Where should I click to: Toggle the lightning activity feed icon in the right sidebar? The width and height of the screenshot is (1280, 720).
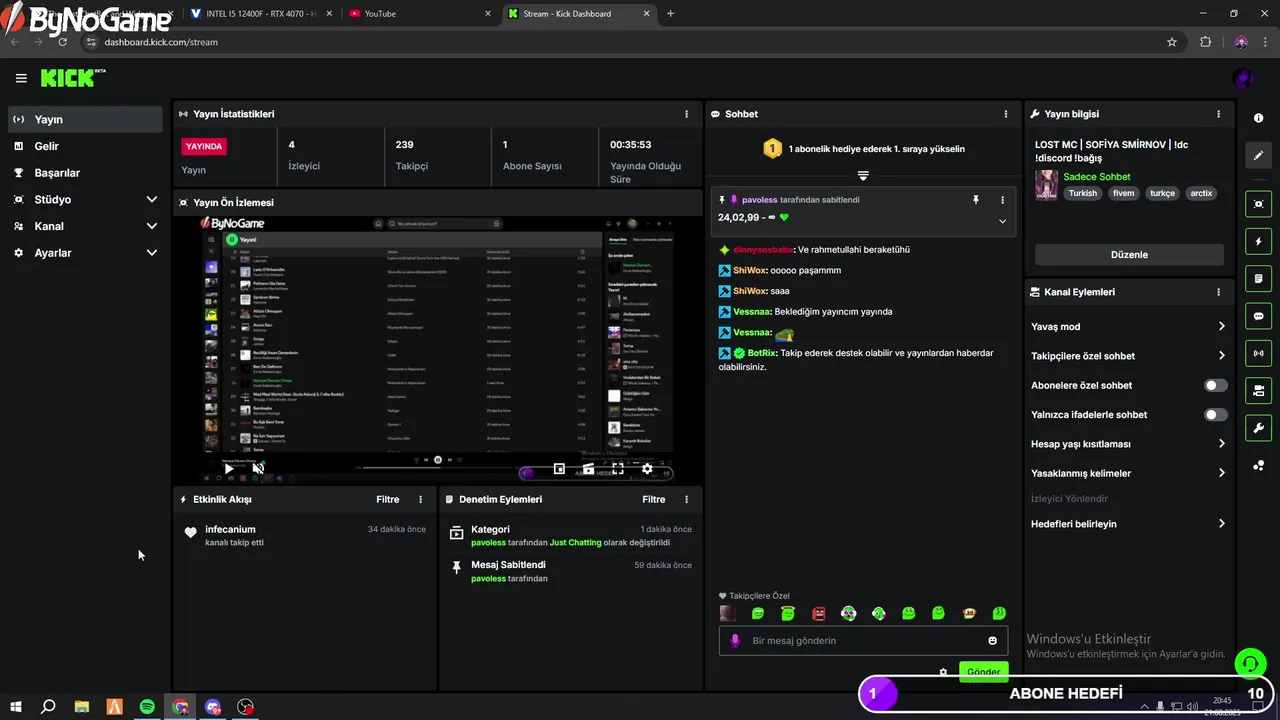coord(1258,241)
